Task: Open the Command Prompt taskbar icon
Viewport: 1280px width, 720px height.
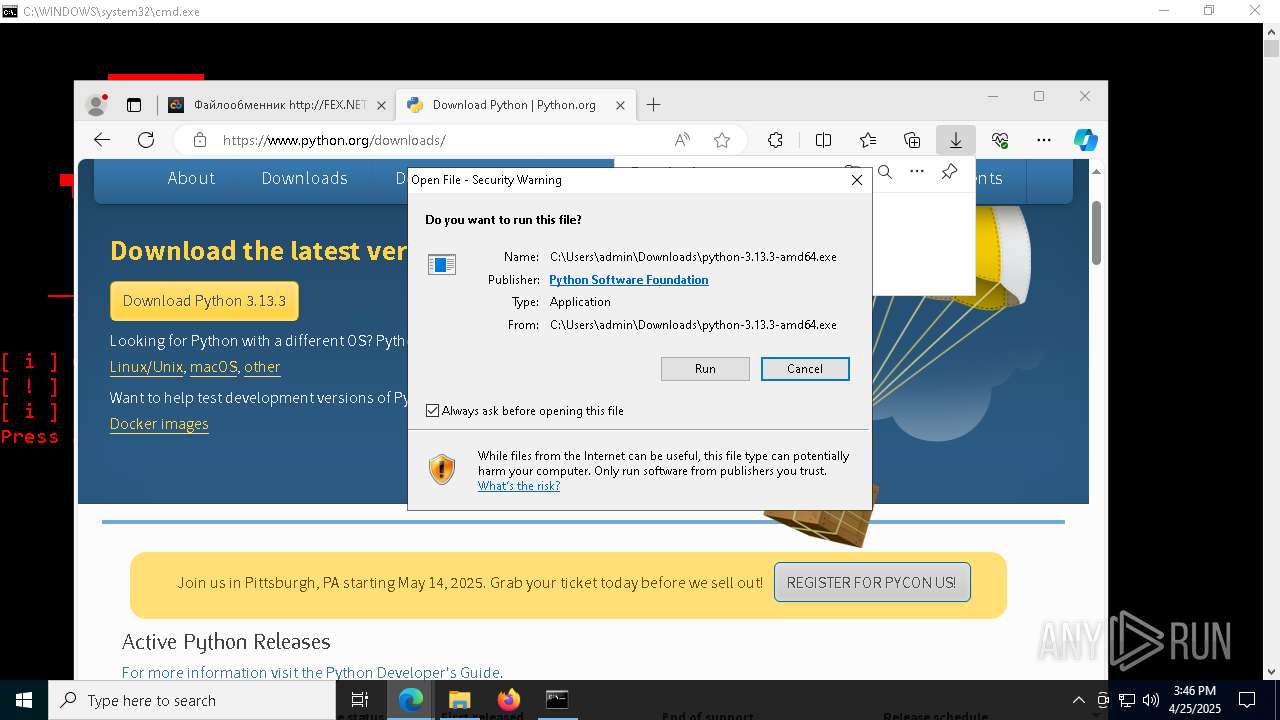Action: coord(557,700)
